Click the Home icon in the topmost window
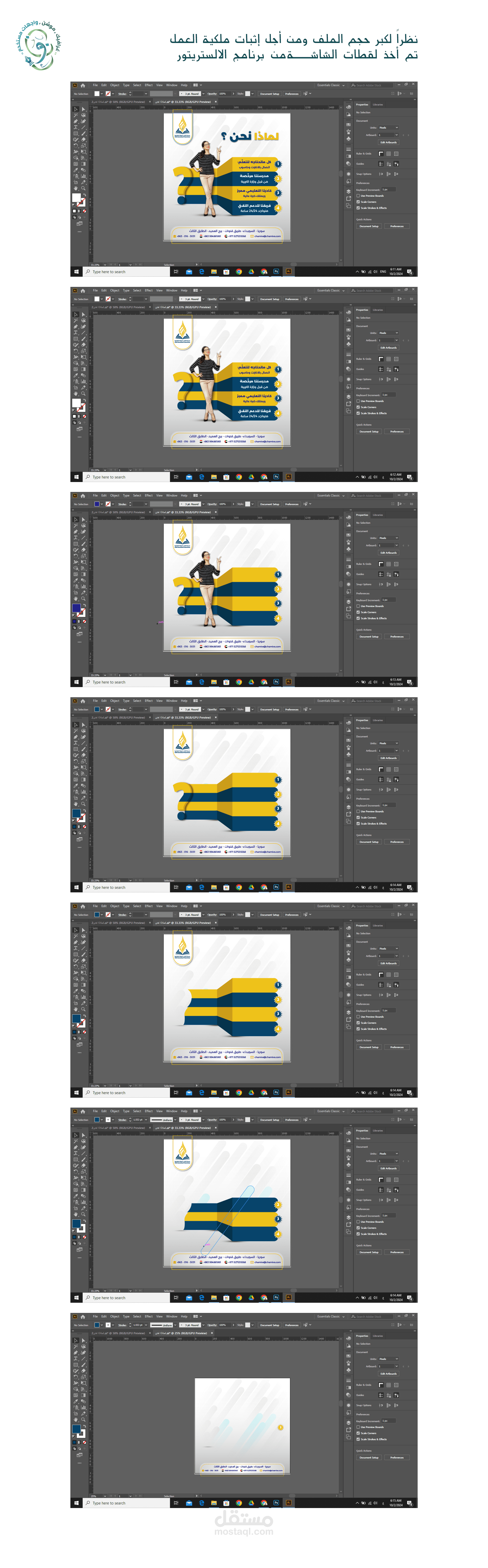Image resolution: width=488 pixels, height=1568 pixels. point(83,85)
